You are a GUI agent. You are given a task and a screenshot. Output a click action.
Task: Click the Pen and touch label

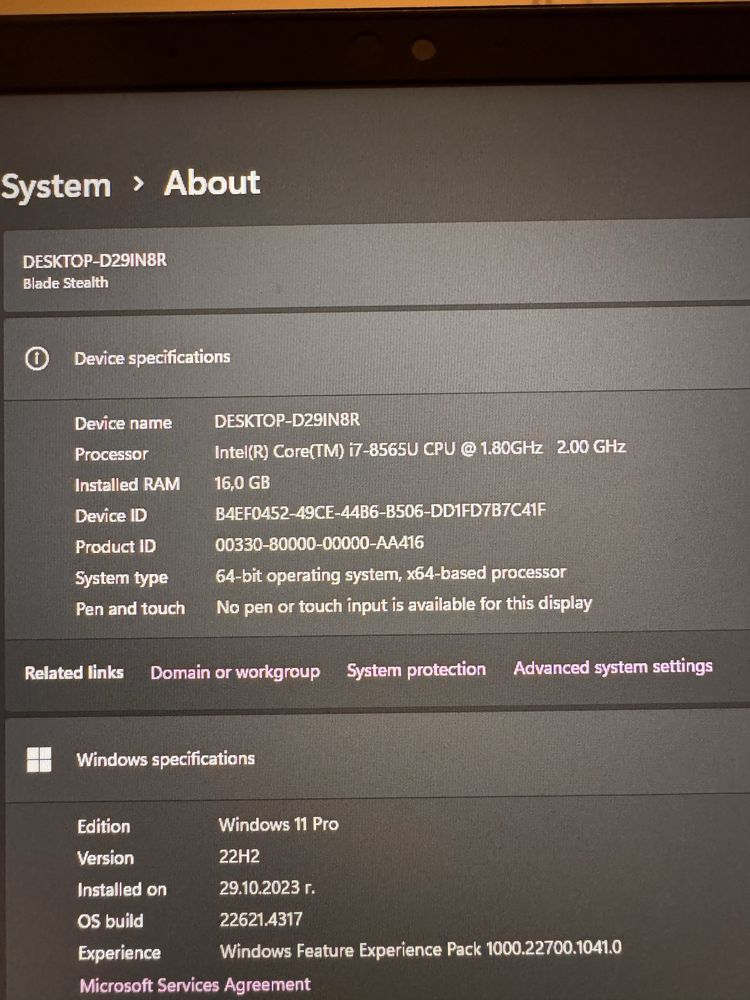point(130,609)
